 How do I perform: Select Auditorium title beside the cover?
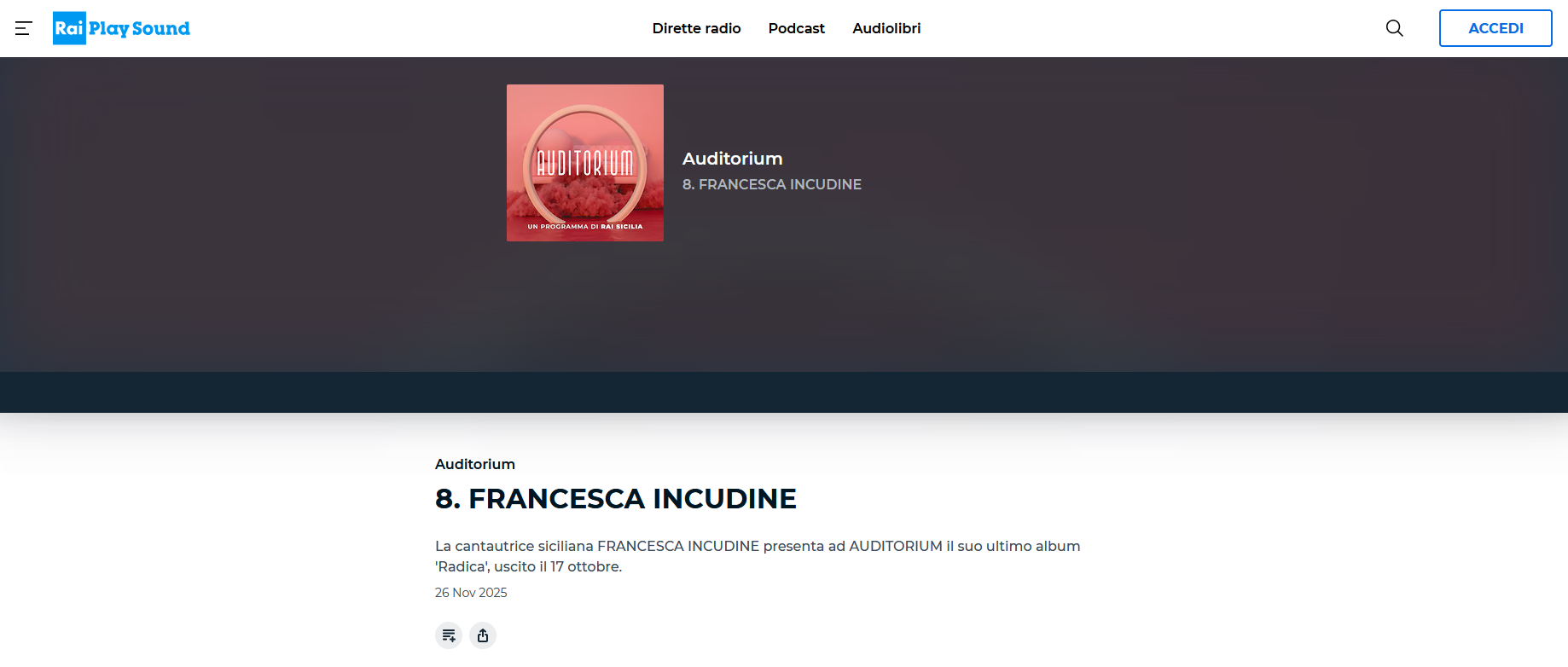(732, 159)
